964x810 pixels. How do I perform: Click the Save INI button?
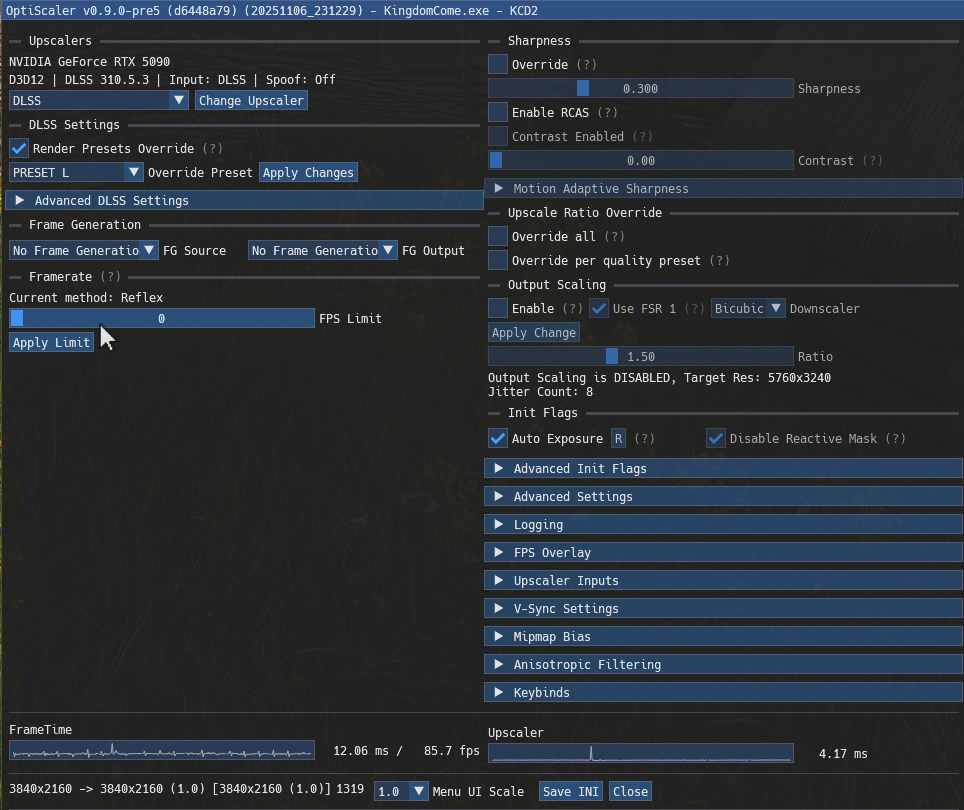(571, 791)
